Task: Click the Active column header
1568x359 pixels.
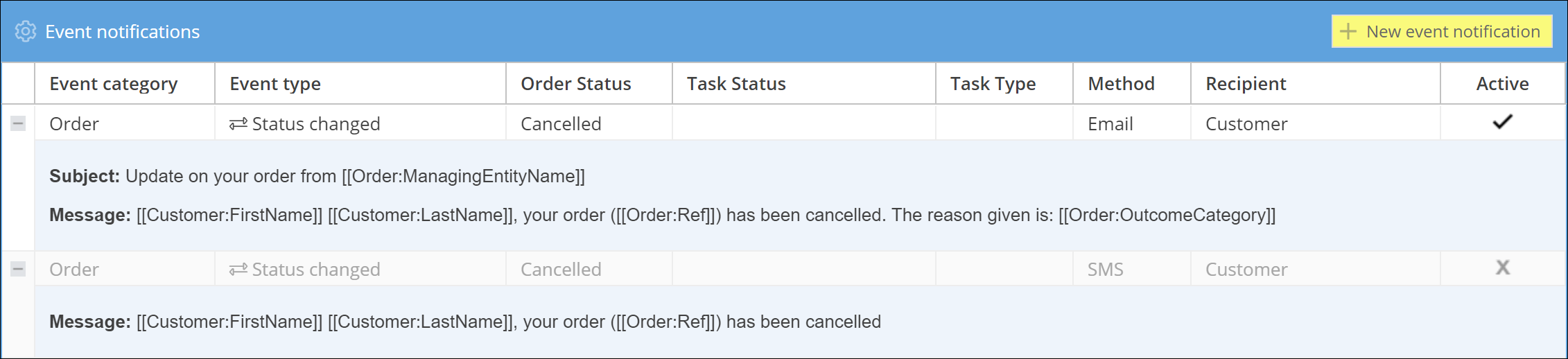Action: pyautogui.click(x=1502, y=84)
